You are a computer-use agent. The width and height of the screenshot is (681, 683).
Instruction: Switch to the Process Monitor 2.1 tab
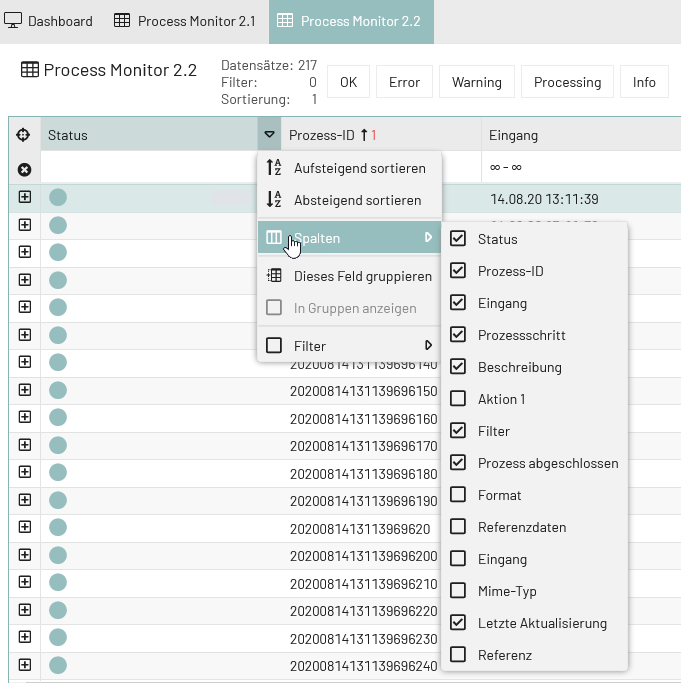coord(185,21)
